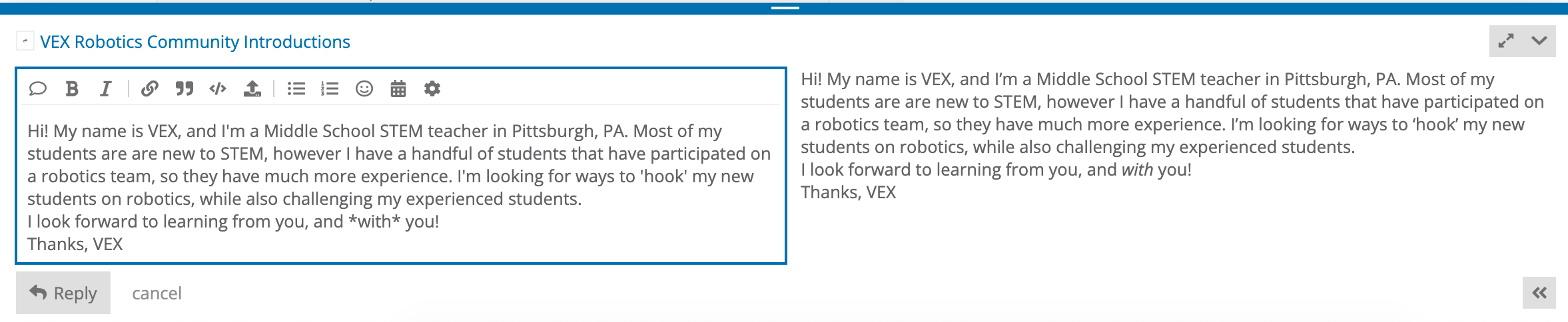Open the emoji picker
The image size is (1568, 322).
(x=364, y=88)
